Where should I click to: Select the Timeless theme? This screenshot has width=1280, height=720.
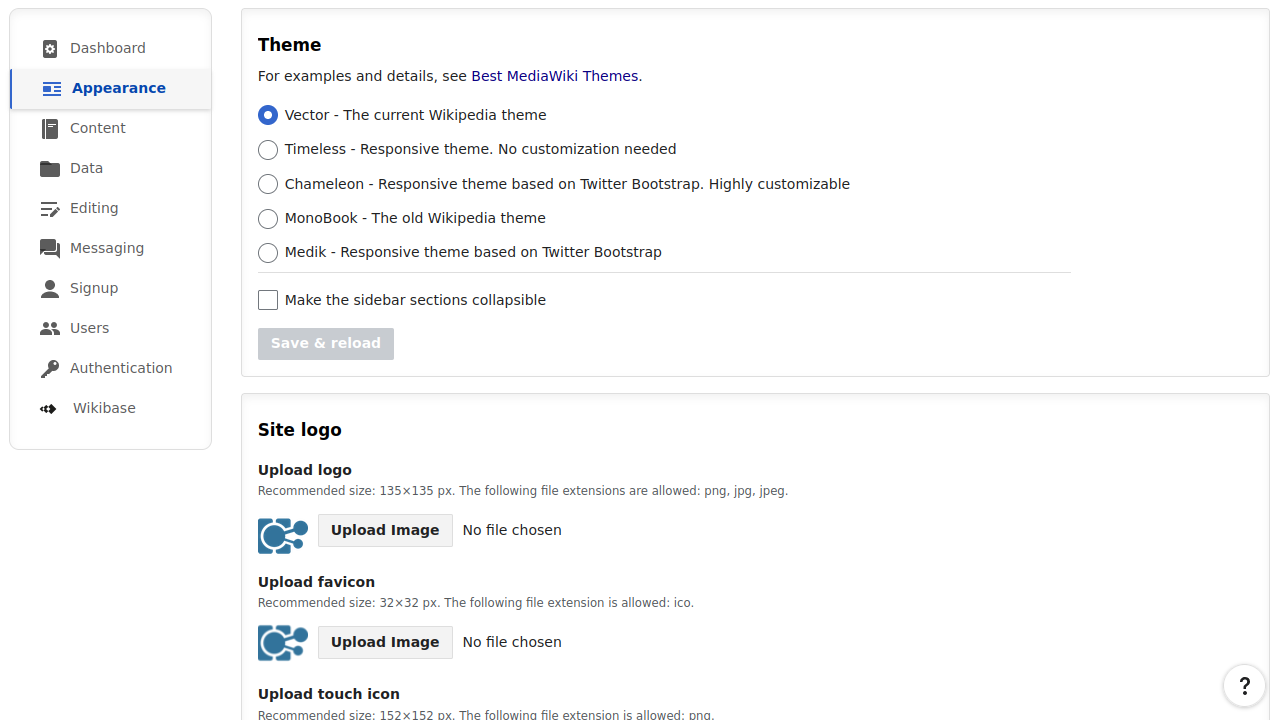267,149
